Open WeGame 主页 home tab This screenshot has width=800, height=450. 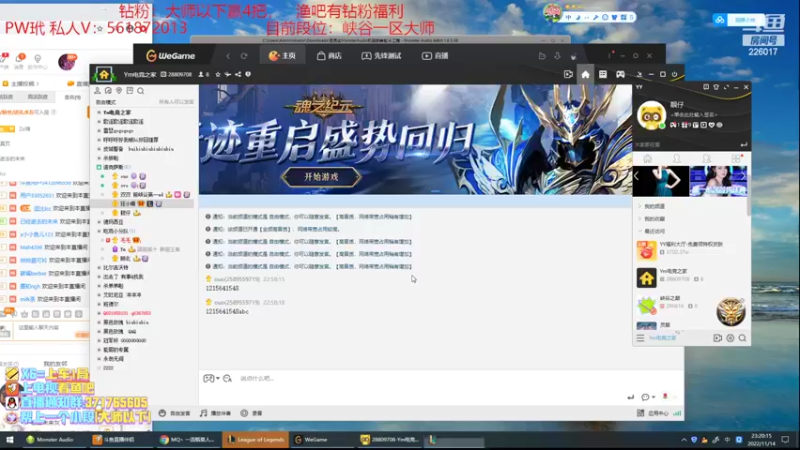pyautogui.click(x=282, y=56)
